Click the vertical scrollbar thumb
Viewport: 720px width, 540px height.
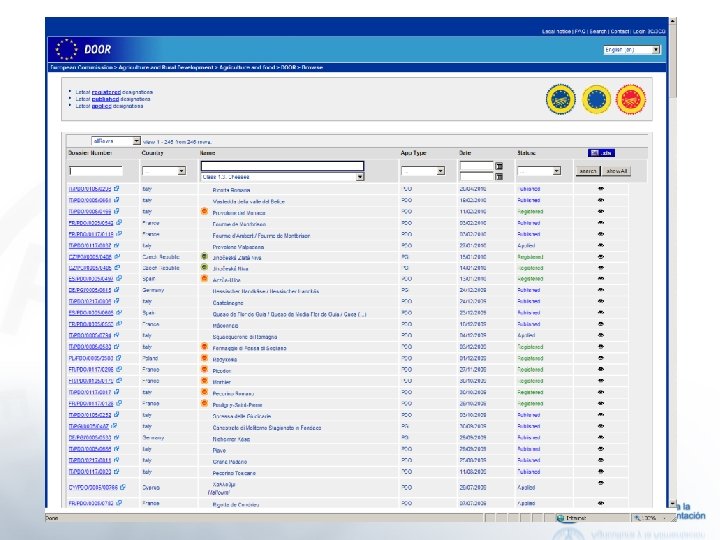click(672, 61)
